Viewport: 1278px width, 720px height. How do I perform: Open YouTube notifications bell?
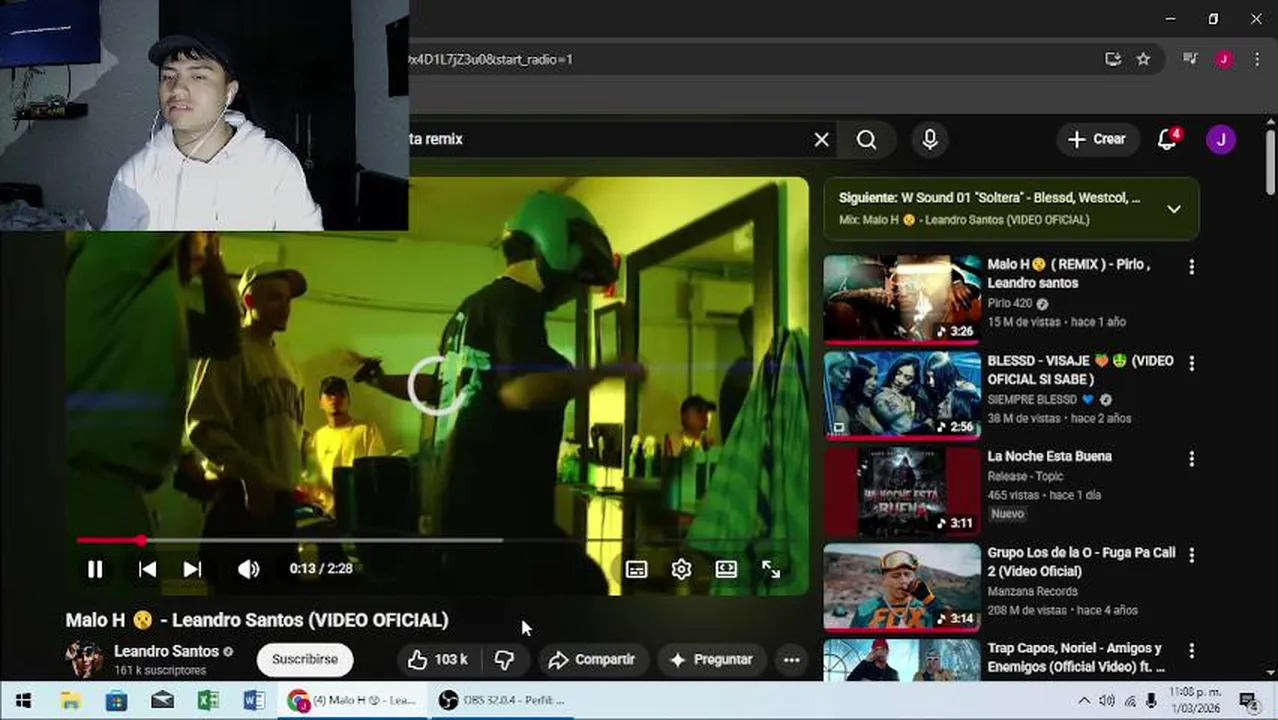(x=1167, y=140)
